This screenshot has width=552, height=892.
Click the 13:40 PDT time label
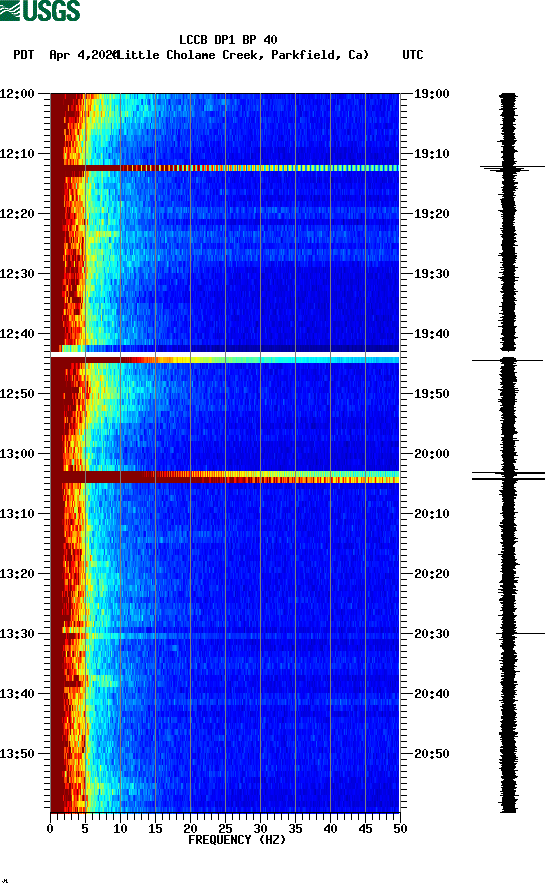(x=17, y=694)
